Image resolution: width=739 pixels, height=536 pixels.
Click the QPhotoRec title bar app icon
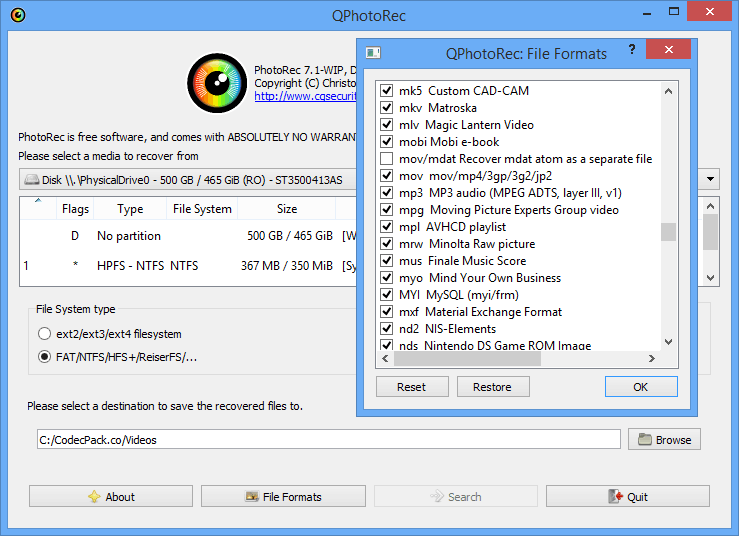[18, 16]
